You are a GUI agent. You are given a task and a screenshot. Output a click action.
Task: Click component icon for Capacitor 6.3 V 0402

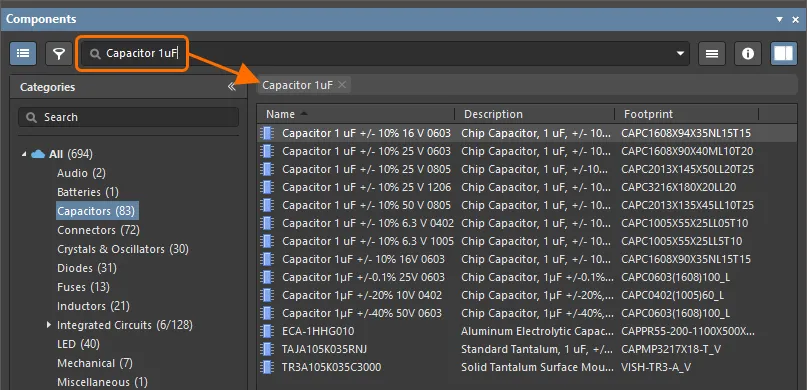[x=267, y=223]
